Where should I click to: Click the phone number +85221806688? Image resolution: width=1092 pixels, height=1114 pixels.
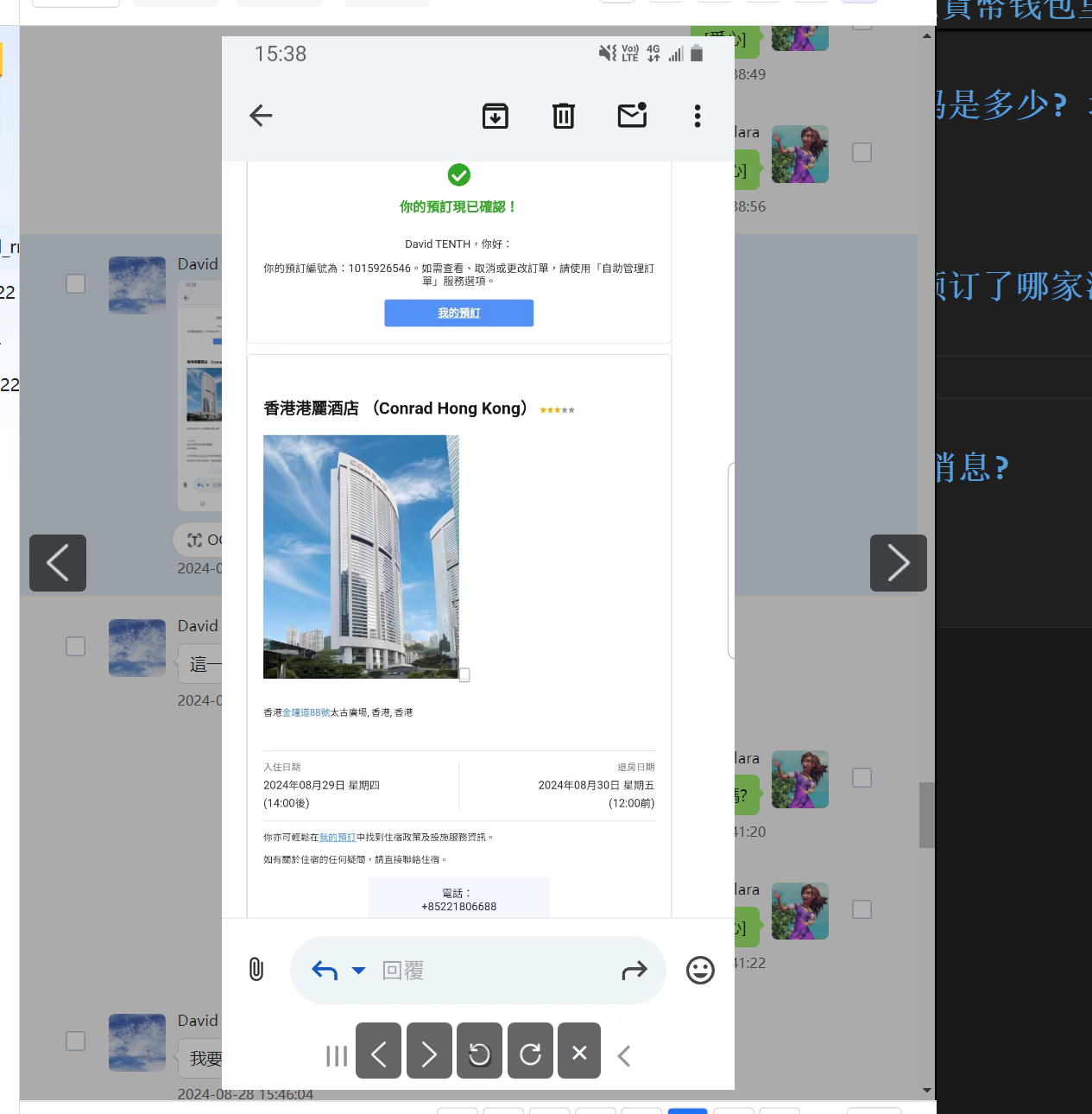pos(459,907)
